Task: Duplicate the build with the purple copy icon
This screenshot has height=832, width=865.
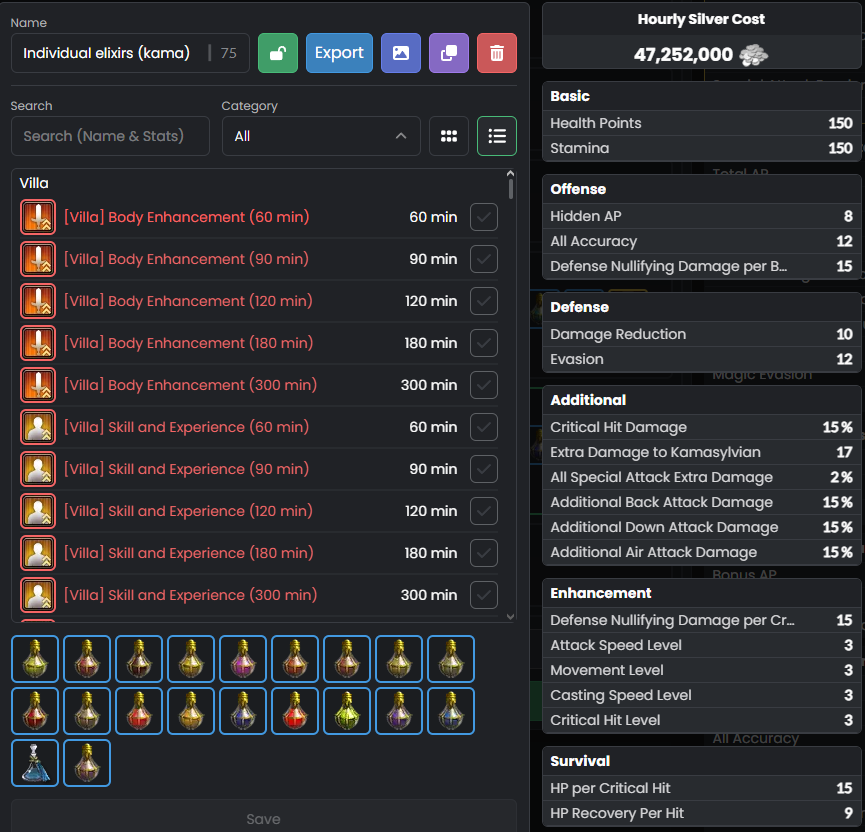Action: click(448, 53)
